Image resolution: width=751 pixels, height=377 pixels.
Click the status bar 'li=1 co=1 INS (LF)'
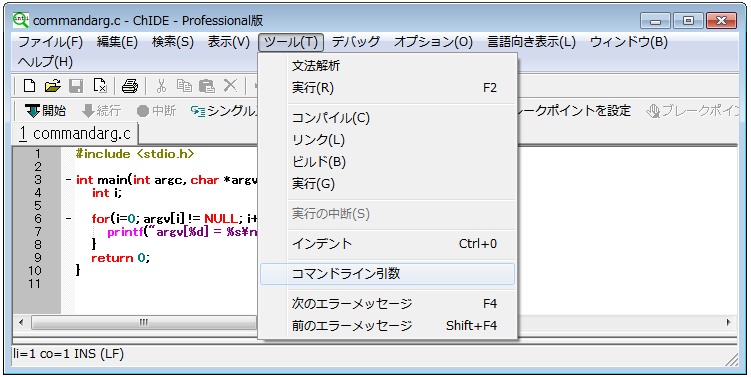tap(68, 354)
